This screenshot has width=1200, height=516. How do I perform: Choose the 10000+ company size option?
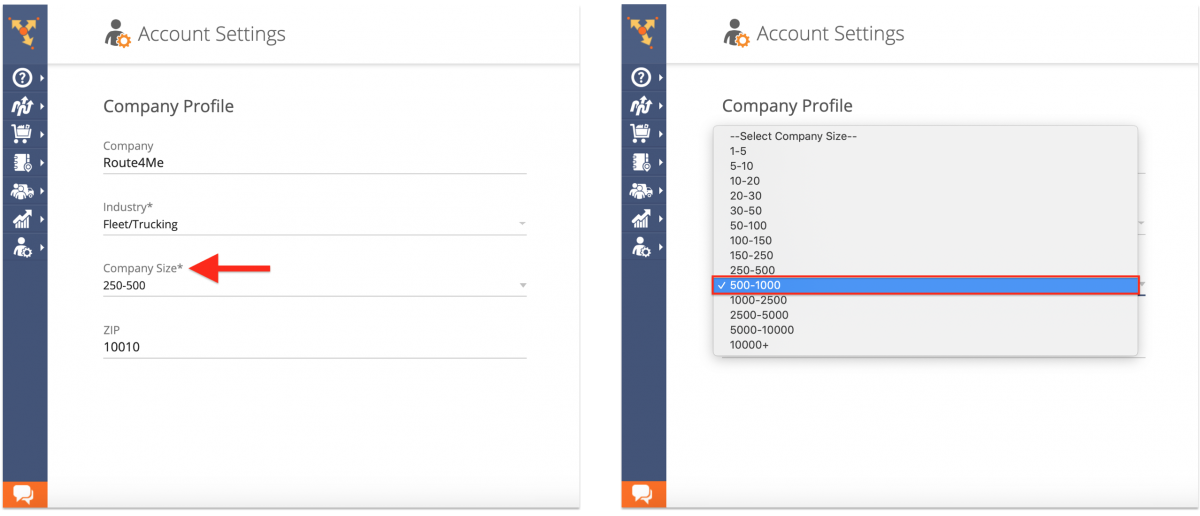click(x=925, y=345)
